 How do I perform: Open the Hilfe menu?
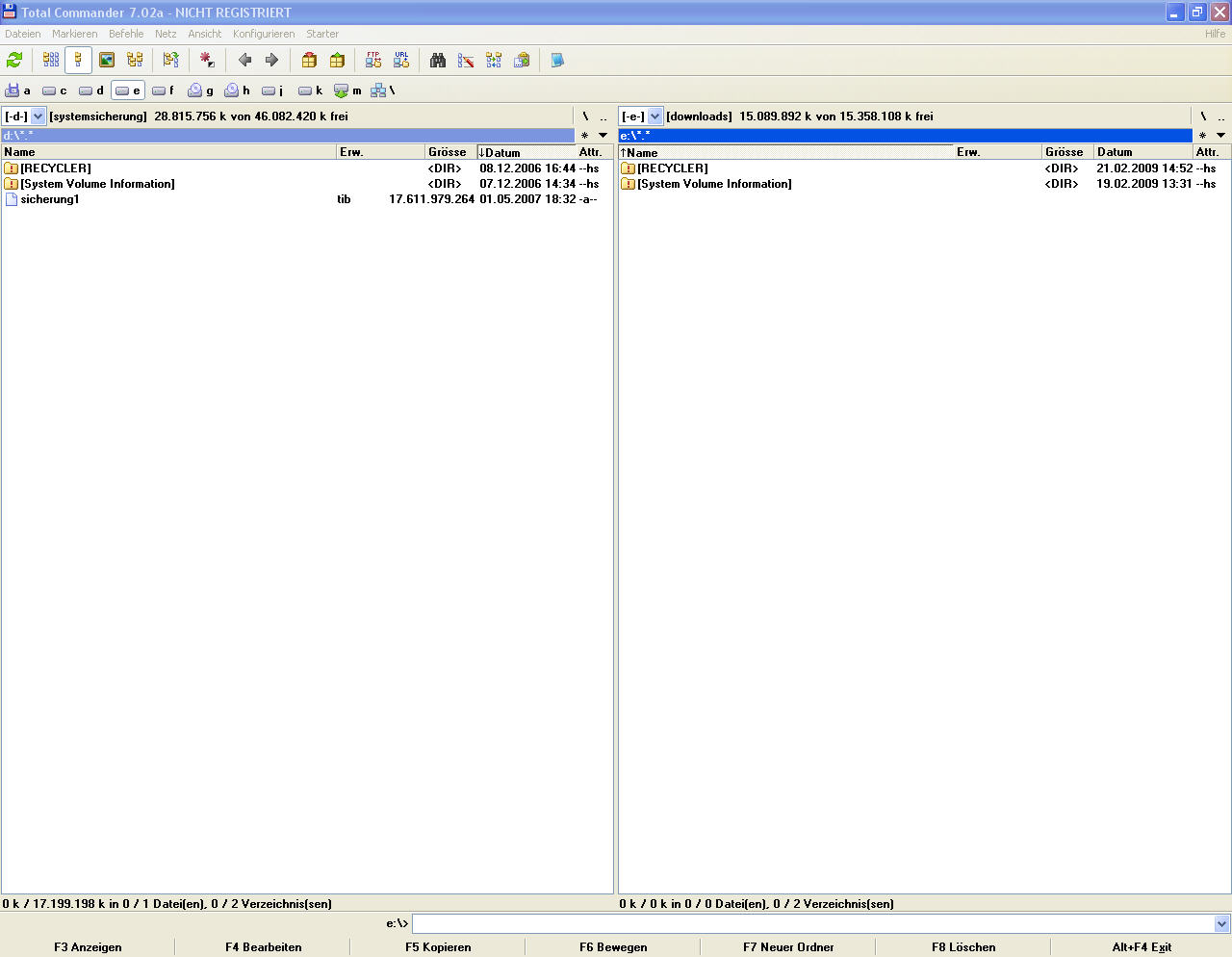[x=1215, y=34]
